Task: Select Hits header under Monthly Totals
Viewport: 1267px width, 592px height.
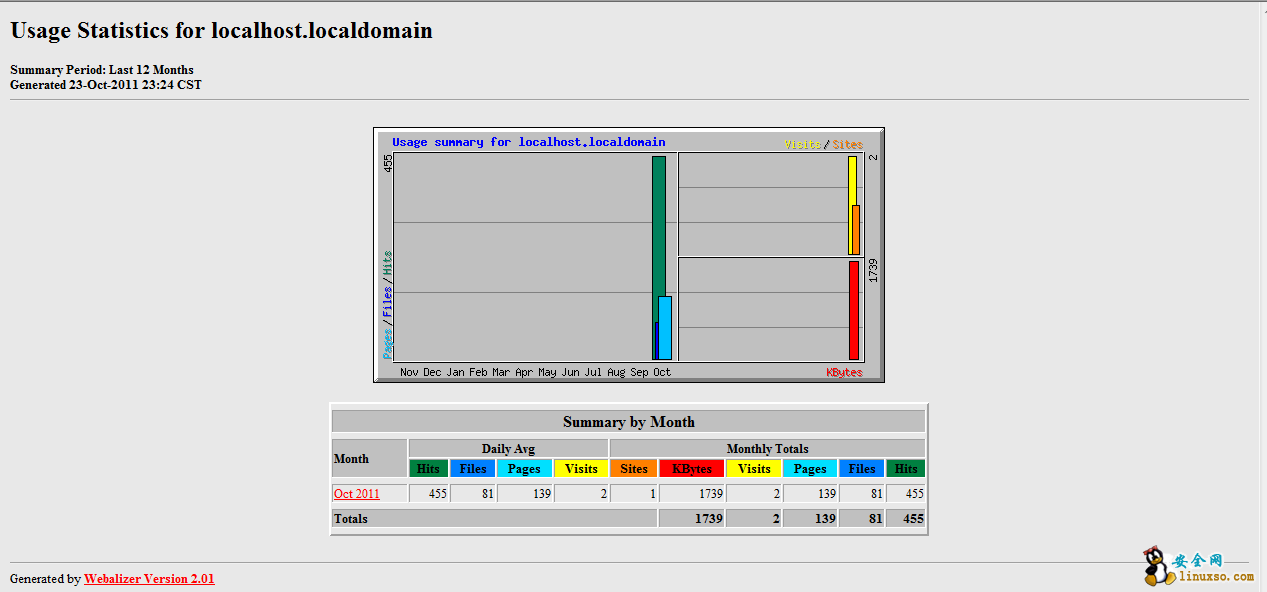Action: coord(906,469)
